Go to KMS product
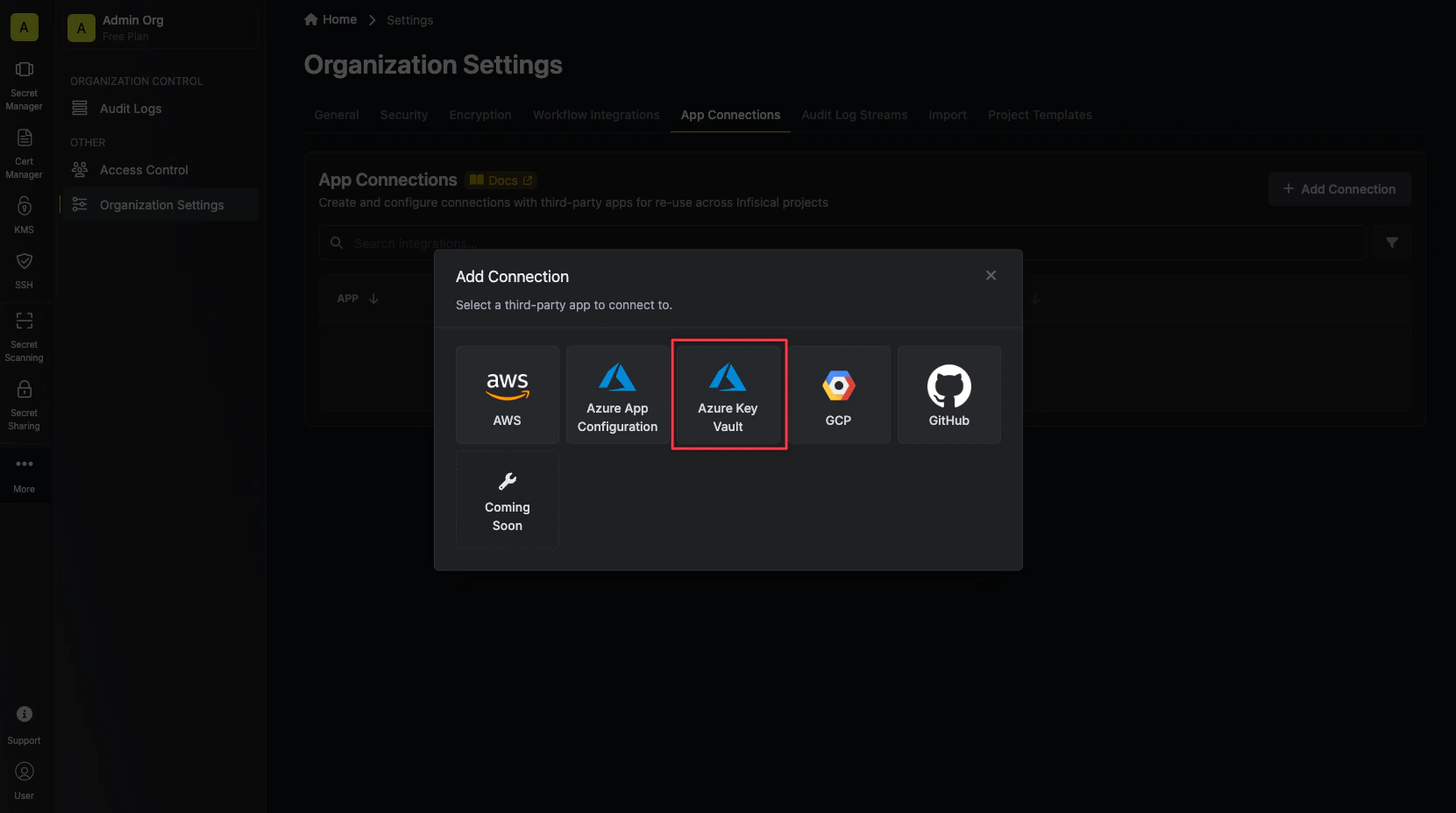Viewport: 1456px width, 813px height. tap(25, 216)
